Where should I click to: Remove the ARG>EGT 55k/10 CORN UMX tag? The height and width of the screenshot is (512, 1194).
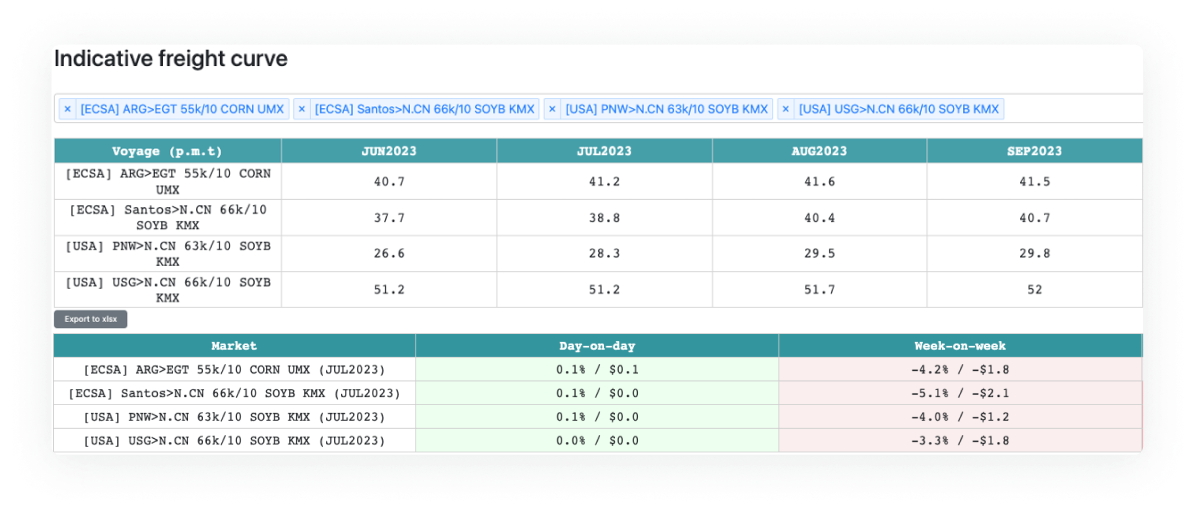(67, 109)
